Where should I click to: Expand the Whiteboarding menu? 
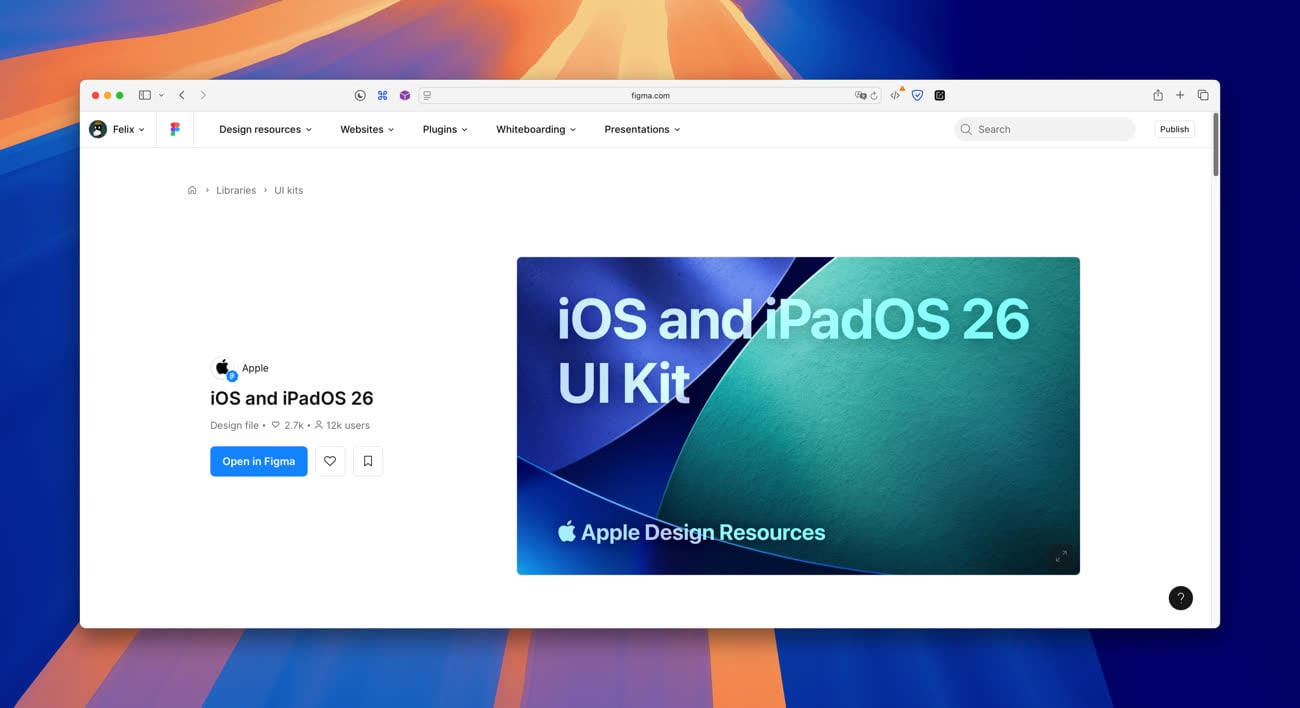pyautogui.click(x=536, y=129)
